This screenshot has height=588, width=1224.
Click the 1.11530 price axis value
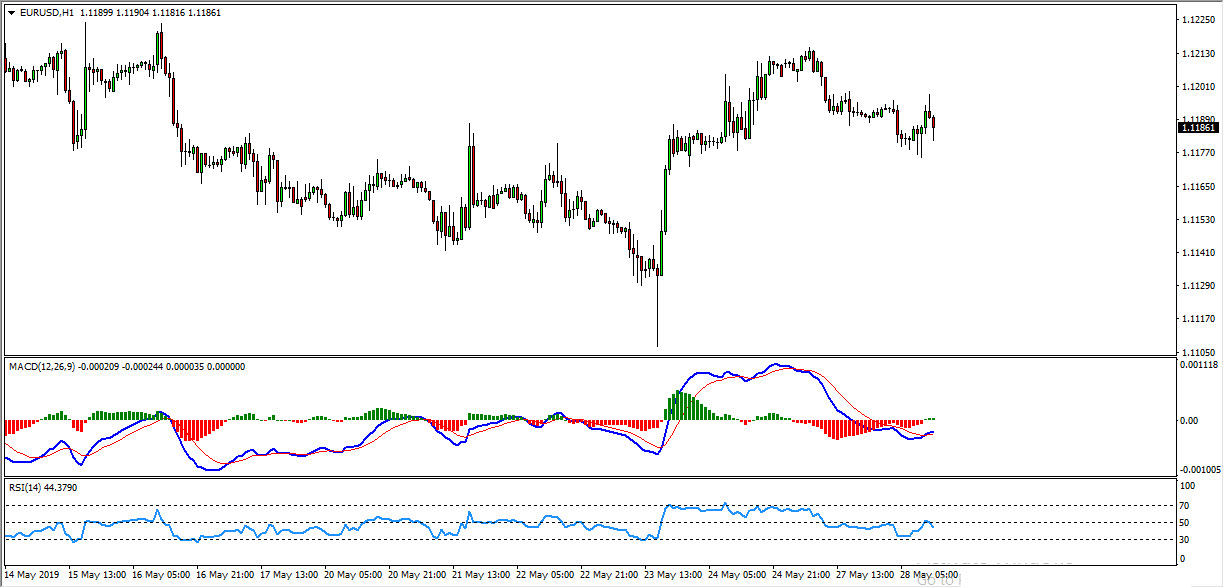click(x=1198, y=219)
